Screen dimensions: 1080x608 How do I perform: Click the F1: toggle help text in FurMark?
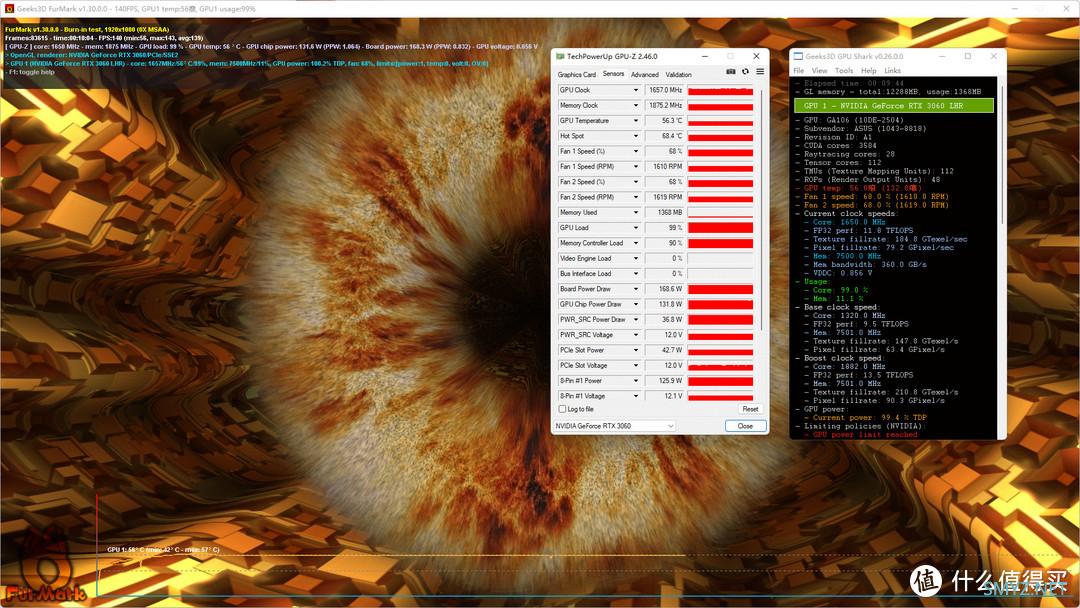[x=30, y=72]
